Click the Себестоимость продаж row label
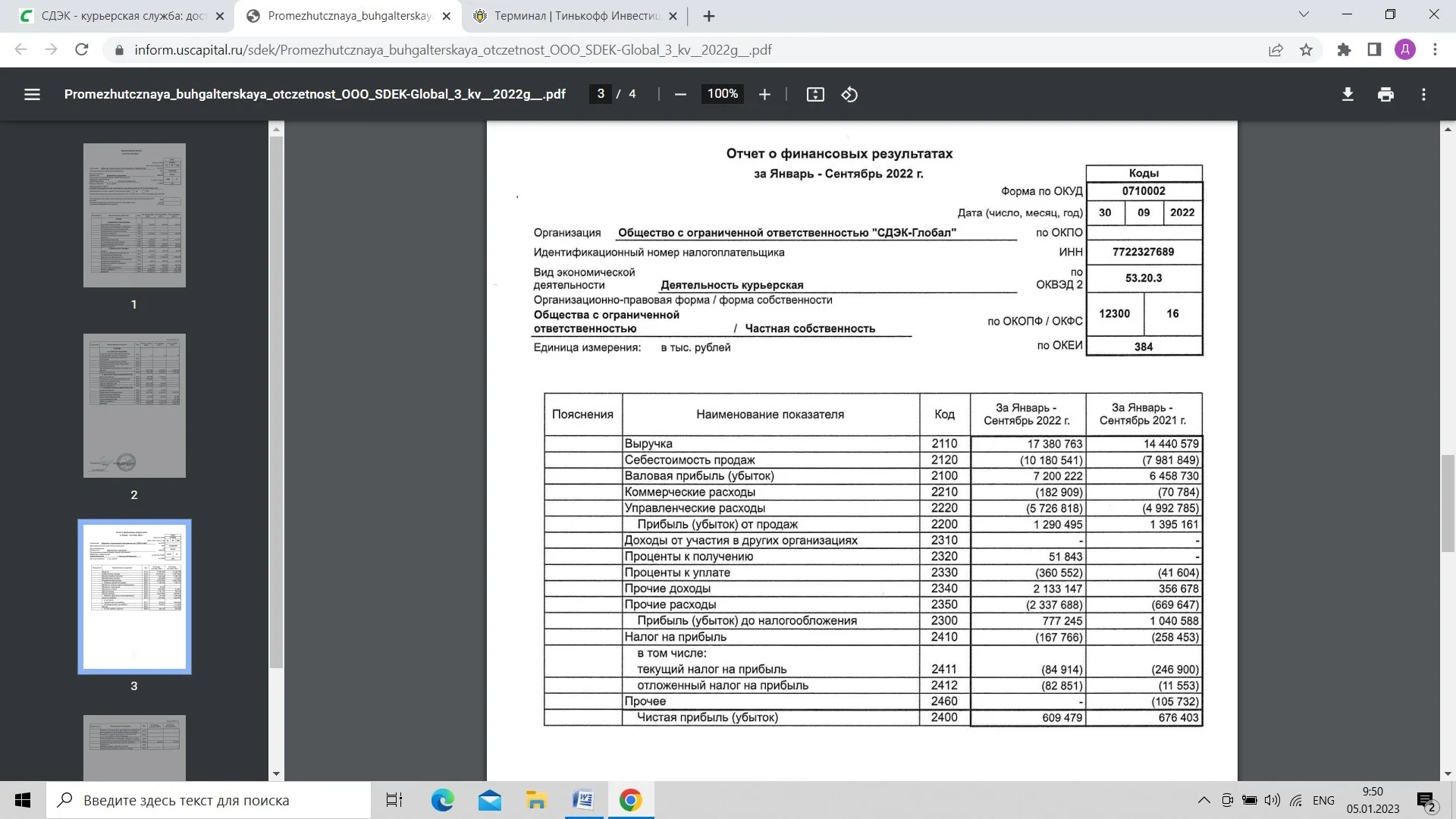The width and height of the screenshot is (1456, 819). pos(689,460)
